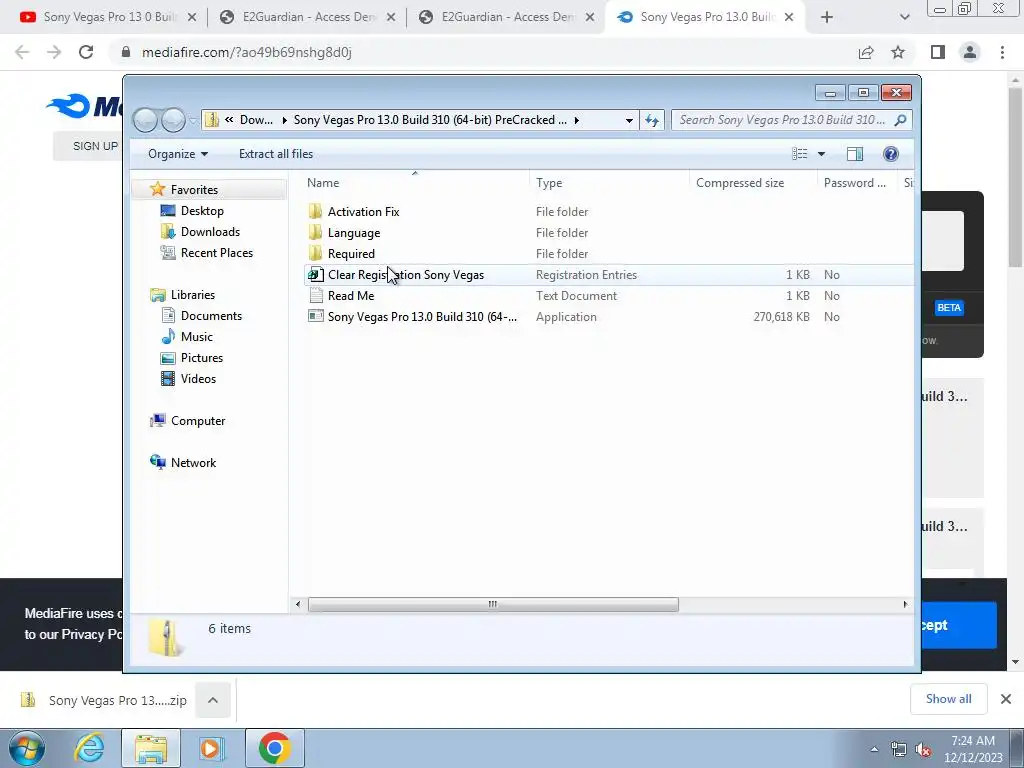Select the Required folder
Image resolution: width=1024 pixels, height=768 pixels.
tap(351, 253)
